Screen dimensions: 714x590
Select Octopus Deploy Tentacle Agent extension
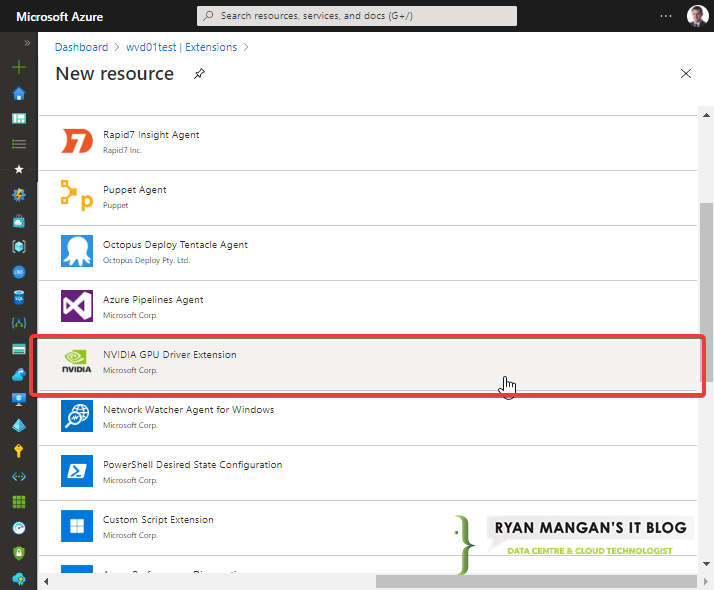point(368,253)
